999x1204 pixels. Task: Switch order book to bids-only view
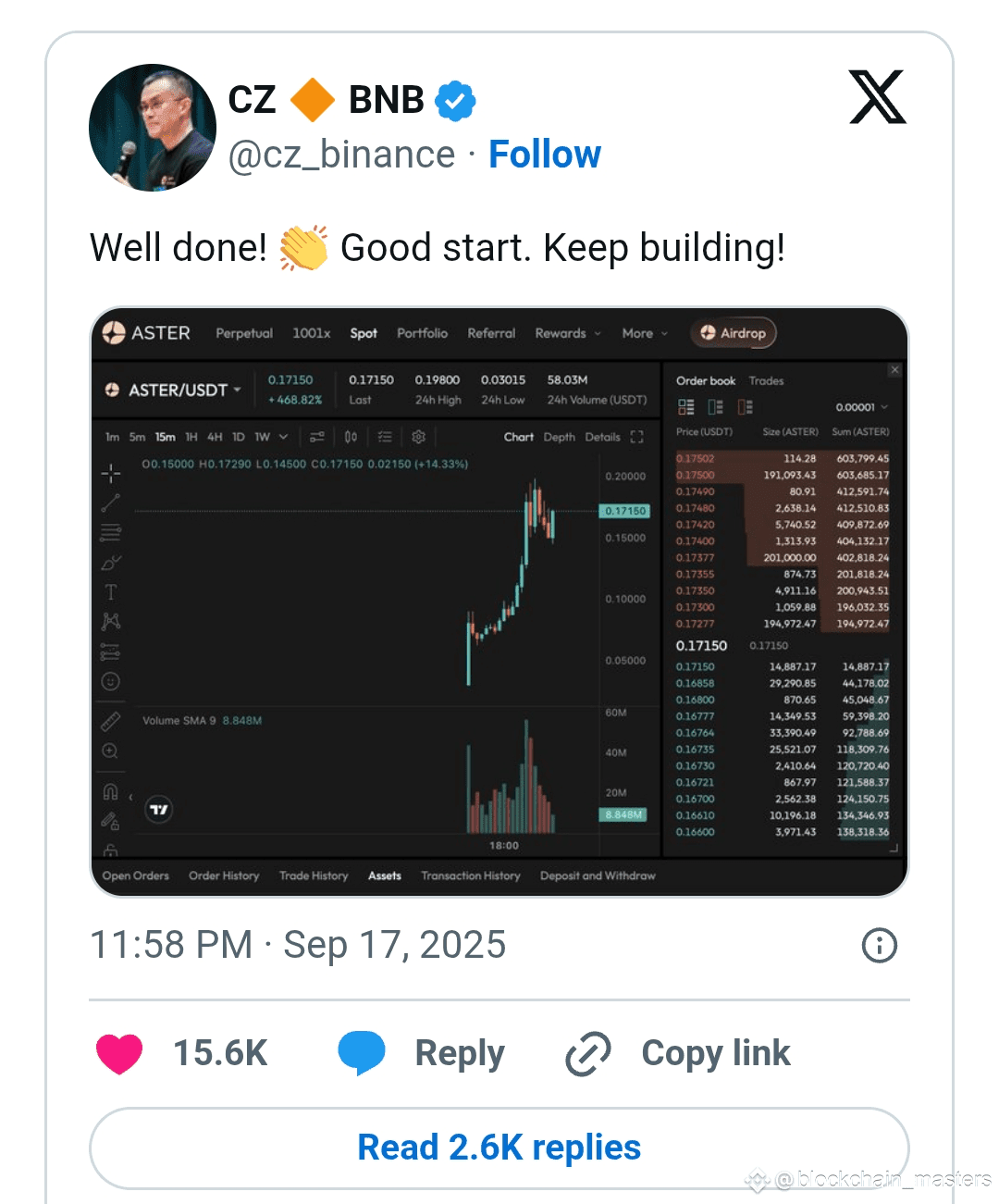[x=715, y=407]
